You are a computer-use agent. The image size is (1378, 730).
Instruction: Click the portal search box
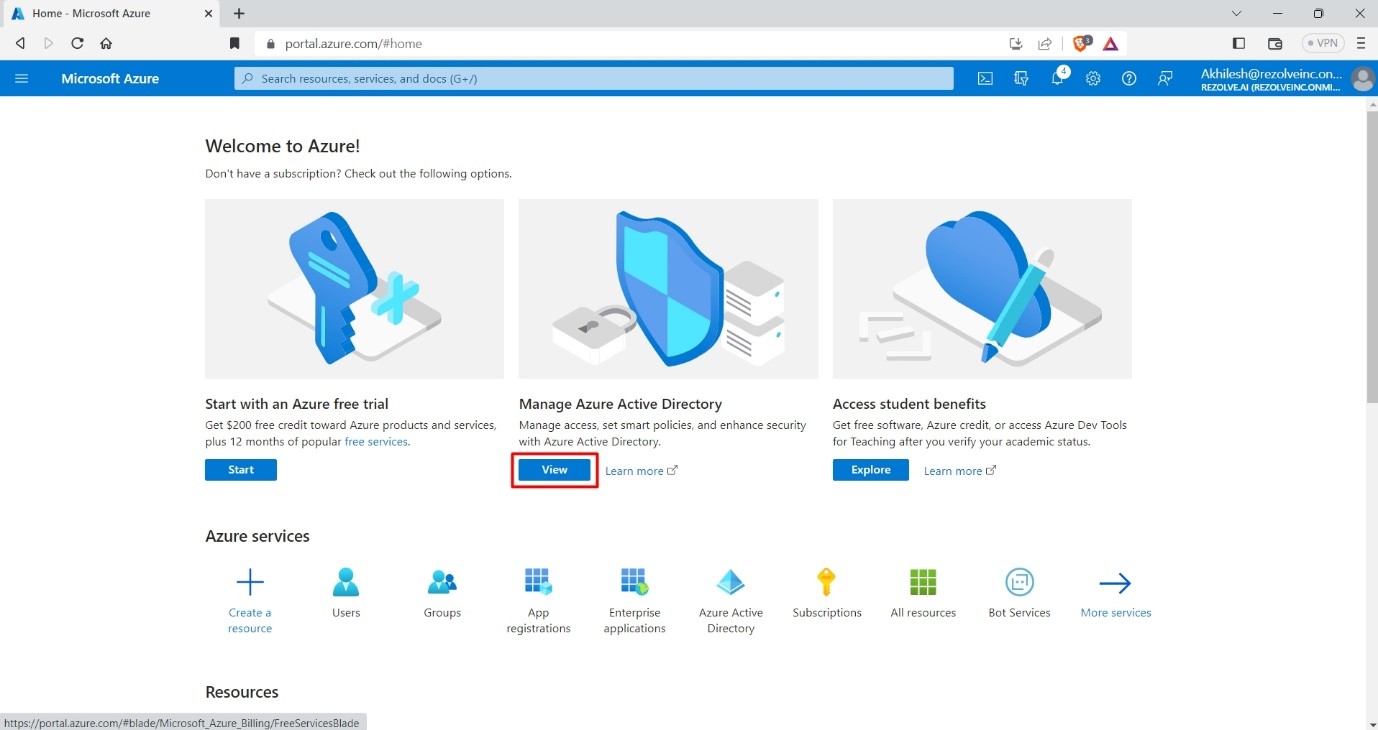click(x=594, y=78)
